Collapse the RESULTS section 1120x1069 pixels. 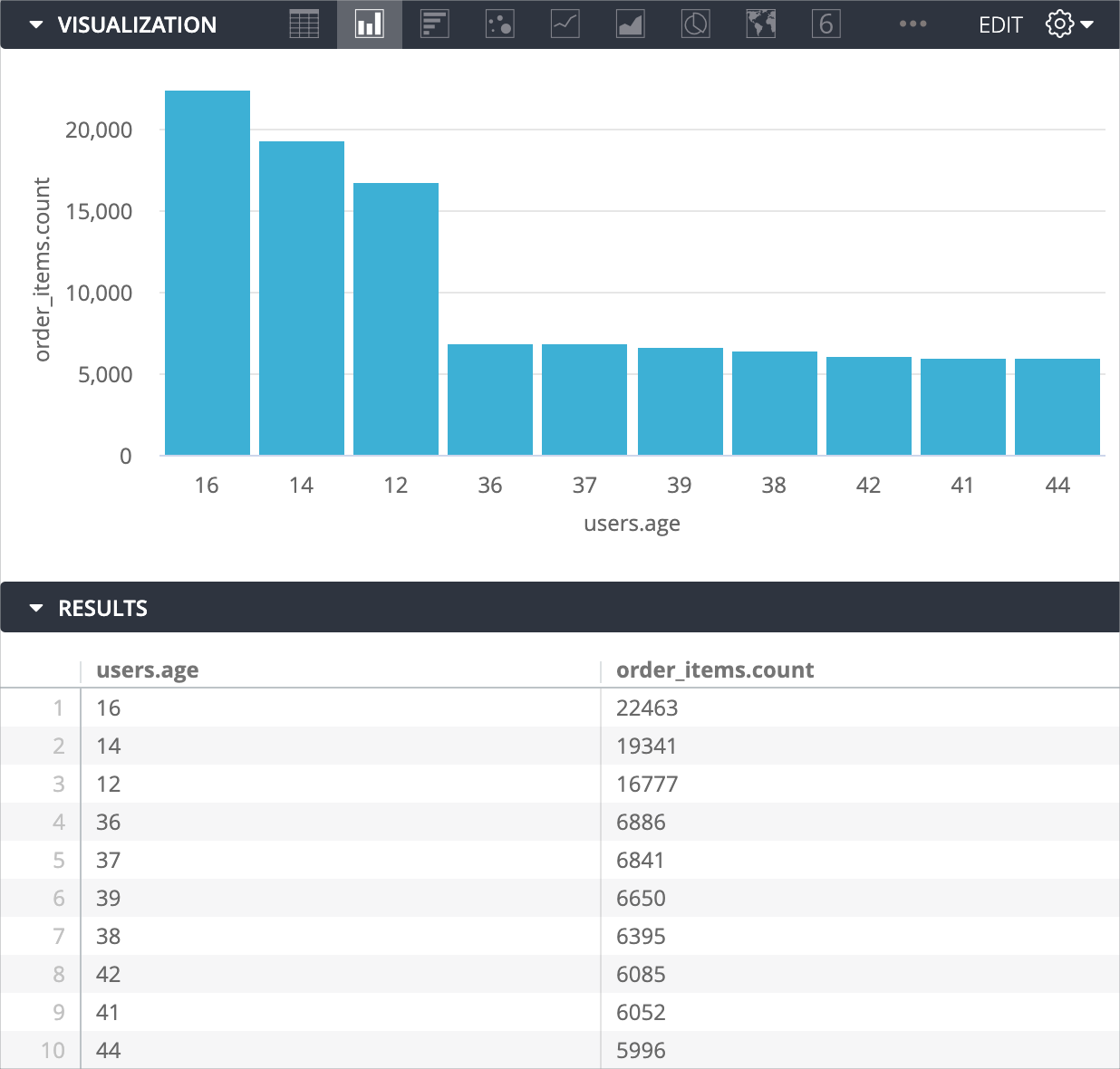point(36,608)
